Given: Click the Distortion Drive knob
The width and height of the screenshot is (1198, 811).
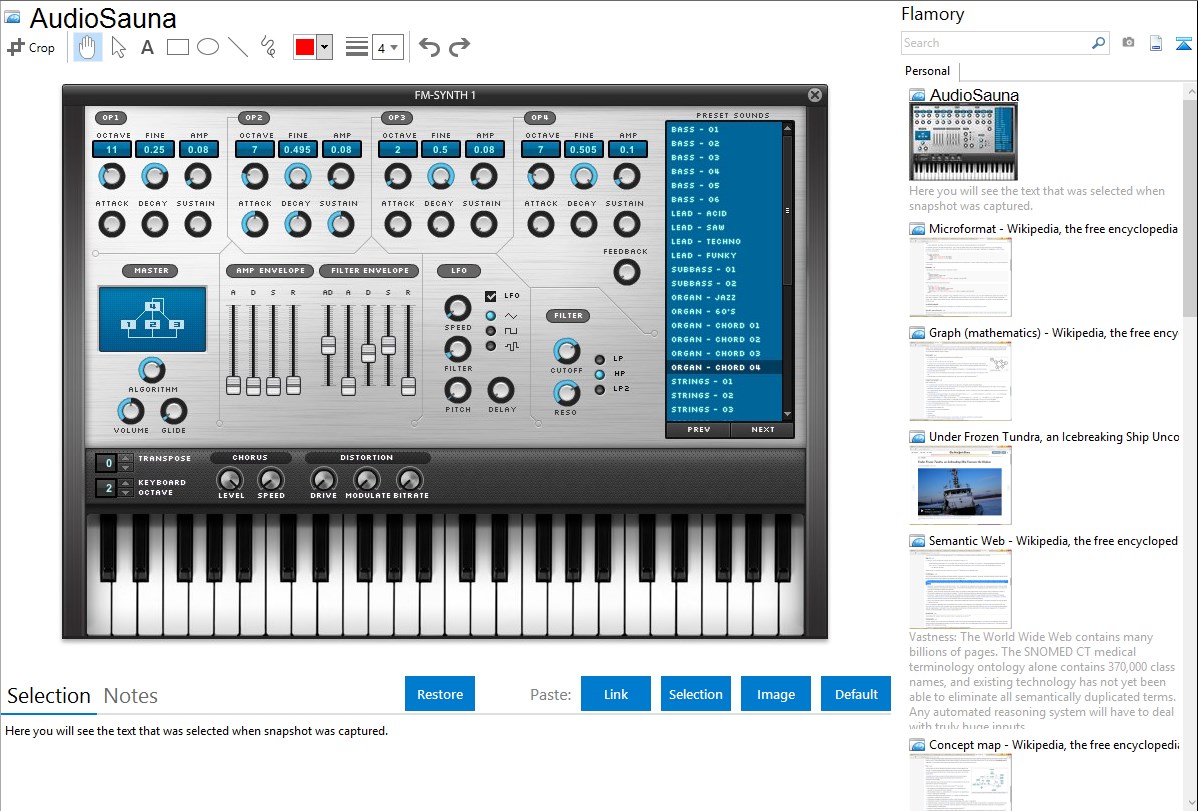Looking at the screenshot, I should click(323, 479).
